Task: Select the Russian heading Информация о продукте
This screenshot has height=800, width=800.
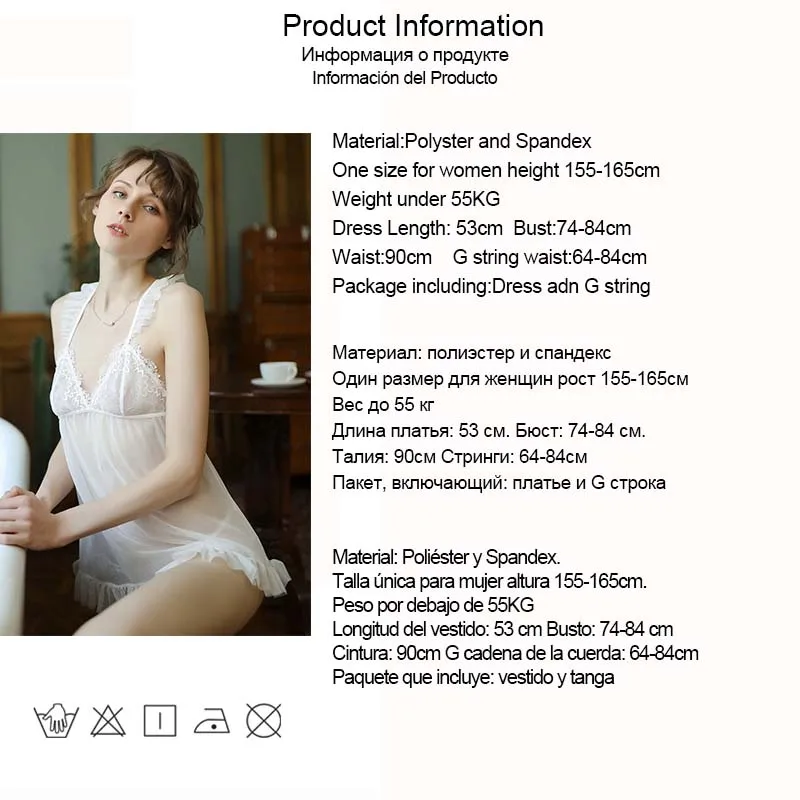Action: [x=405, y=55]
